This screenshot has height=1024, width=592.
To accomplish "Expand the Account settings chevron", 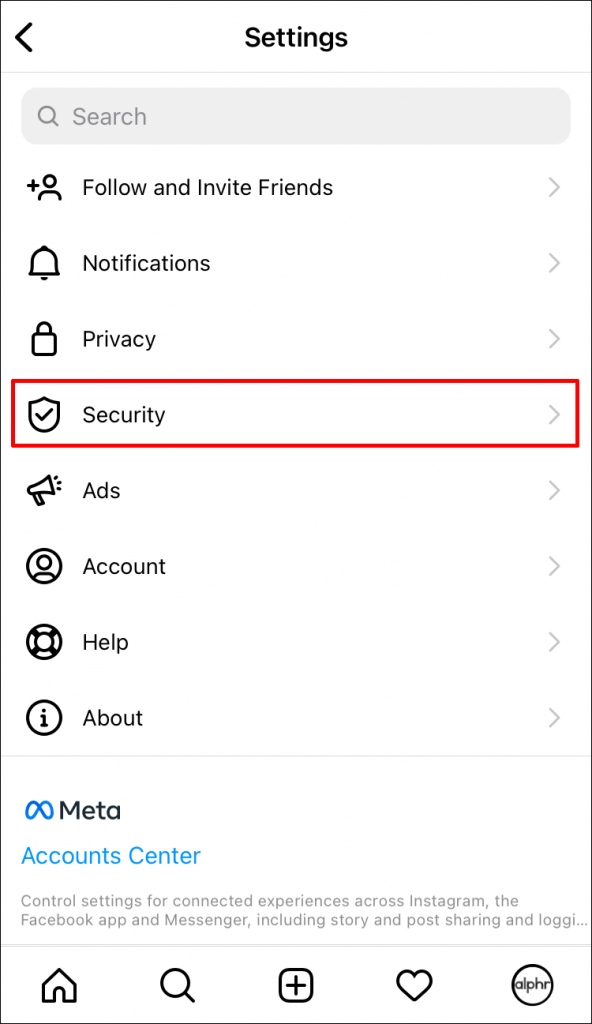I will pyautogui.click(x=555, y=566).
